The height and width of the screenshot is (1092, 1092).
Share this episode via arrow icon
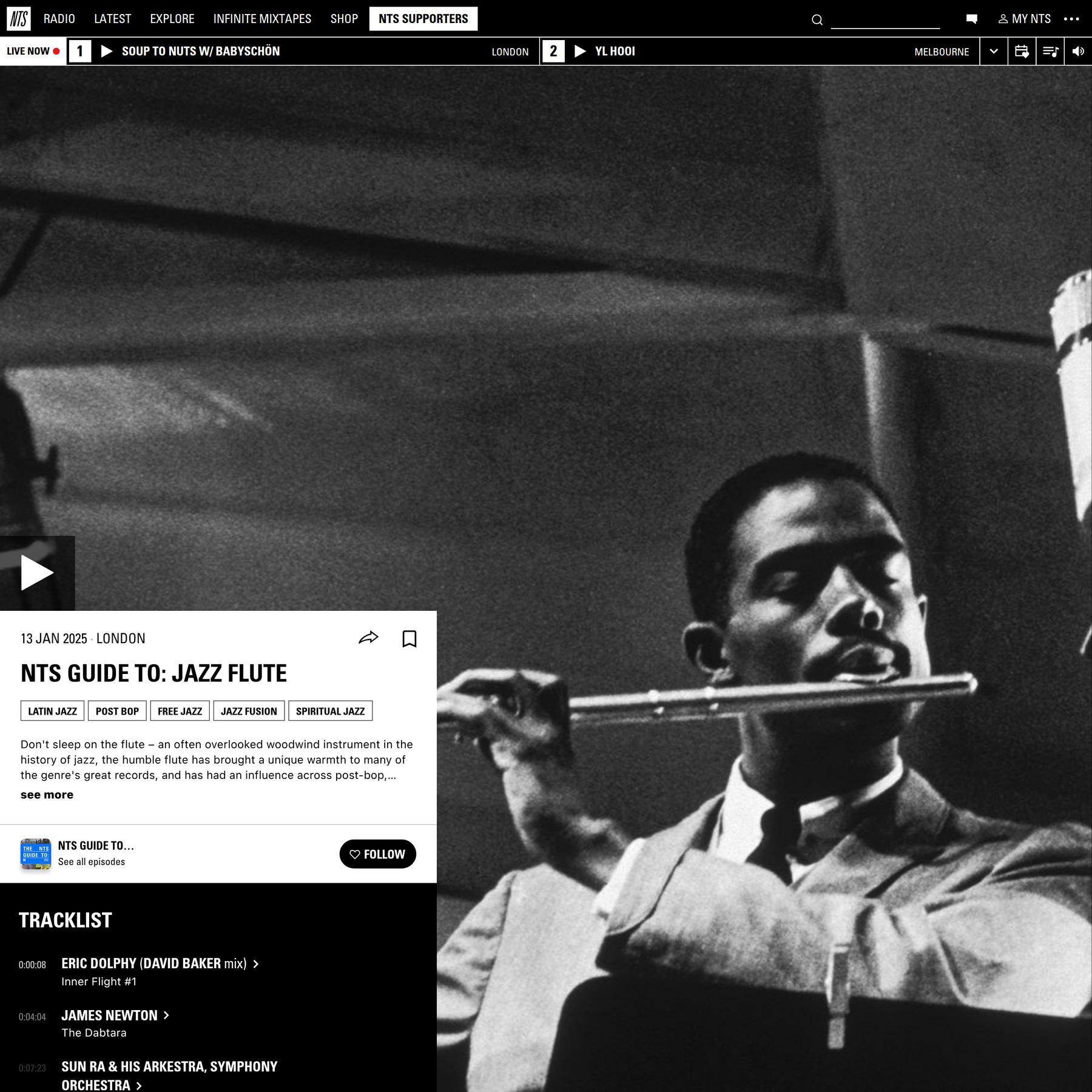pos(368,638)
